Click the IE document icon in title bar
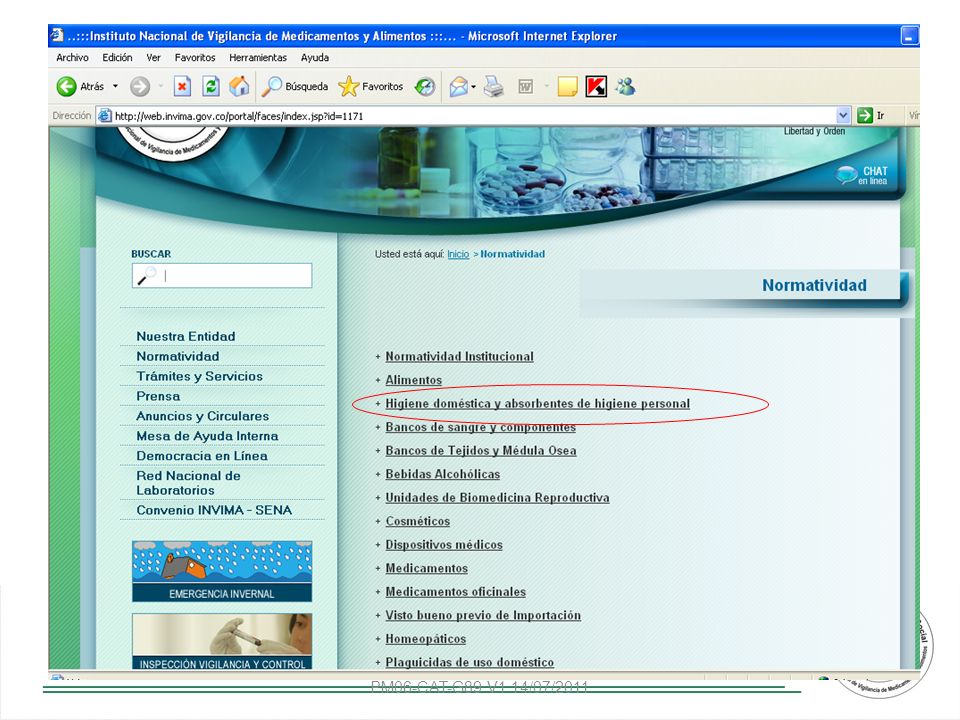The height and width of the screenshot is (720, 960). tap(57, 35)
